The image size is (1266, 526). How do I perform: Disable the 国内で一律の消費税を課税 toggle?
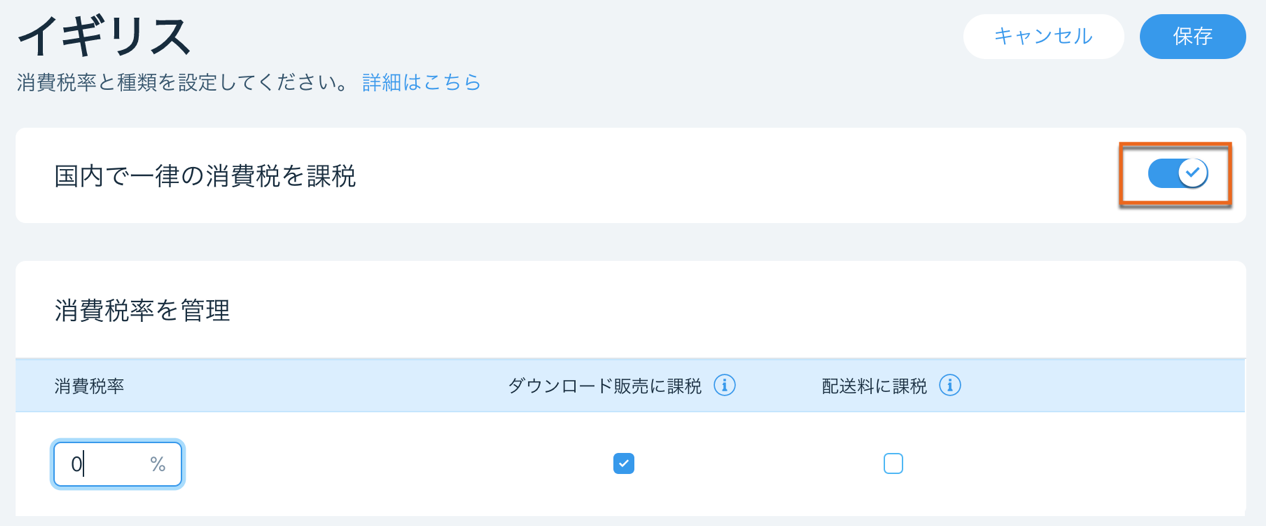click(1178, 173)
